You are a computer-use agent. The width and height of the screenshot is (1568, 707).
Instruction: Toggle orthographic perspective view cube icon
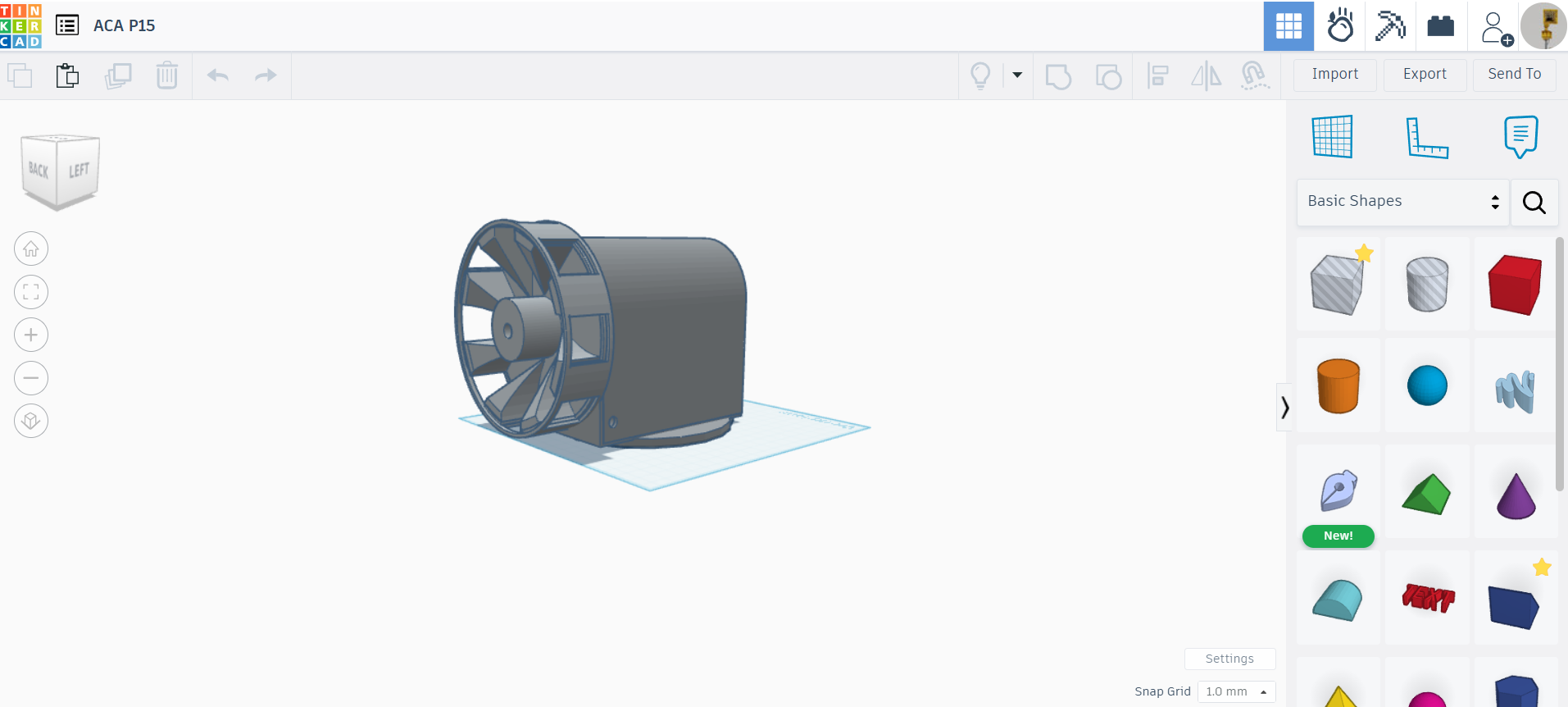[31, 421]
